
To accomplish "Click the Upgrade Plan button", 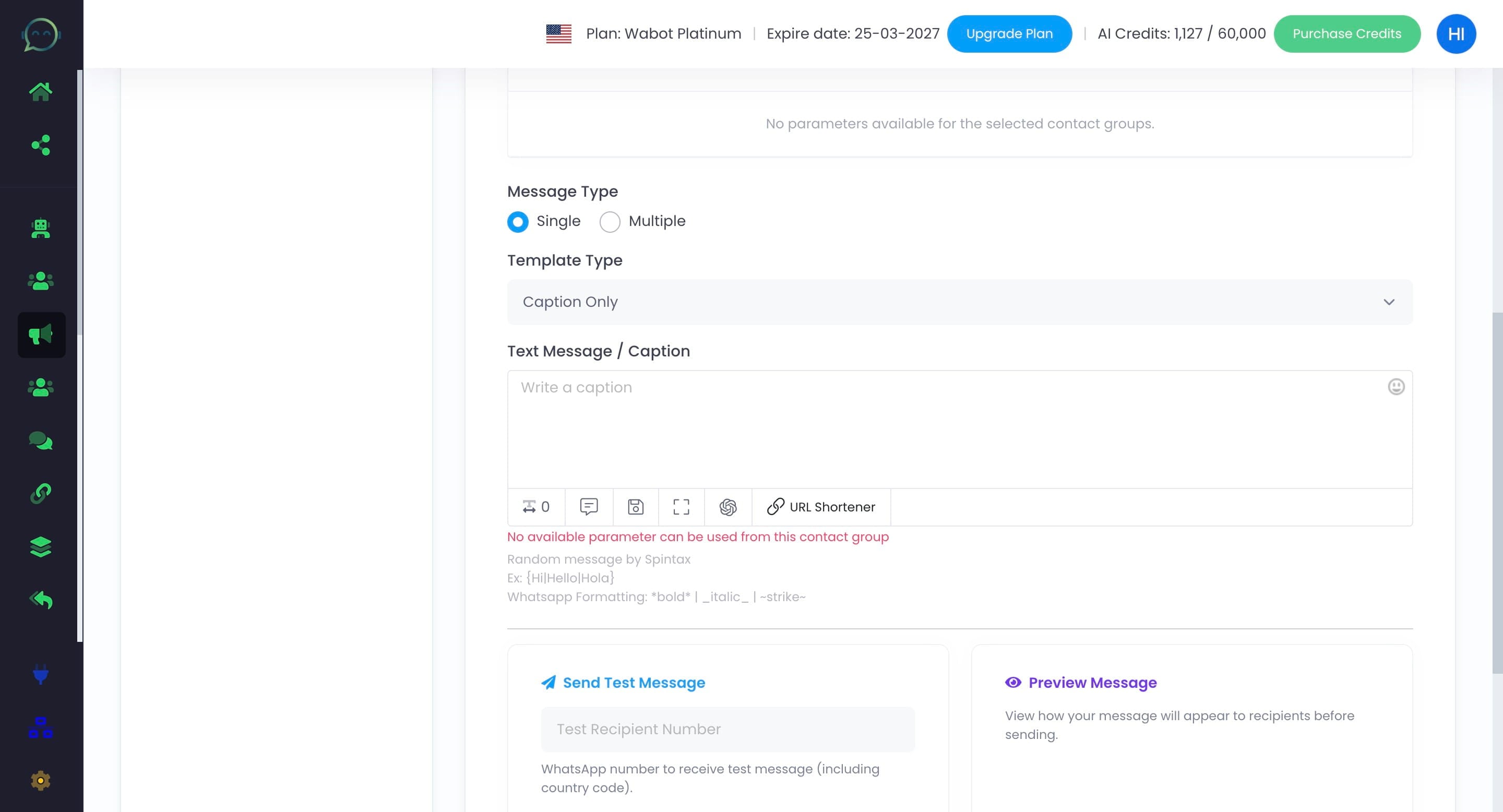I will tap(1009, 34).
